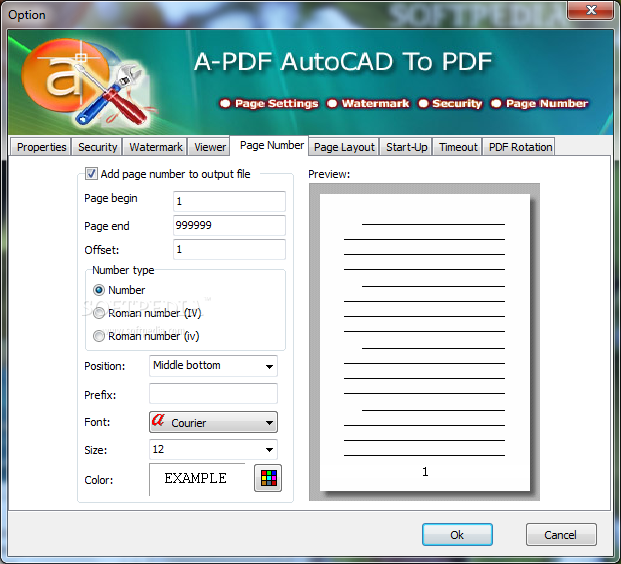Confirm settings with the Ok button

[x=457, y=535]
